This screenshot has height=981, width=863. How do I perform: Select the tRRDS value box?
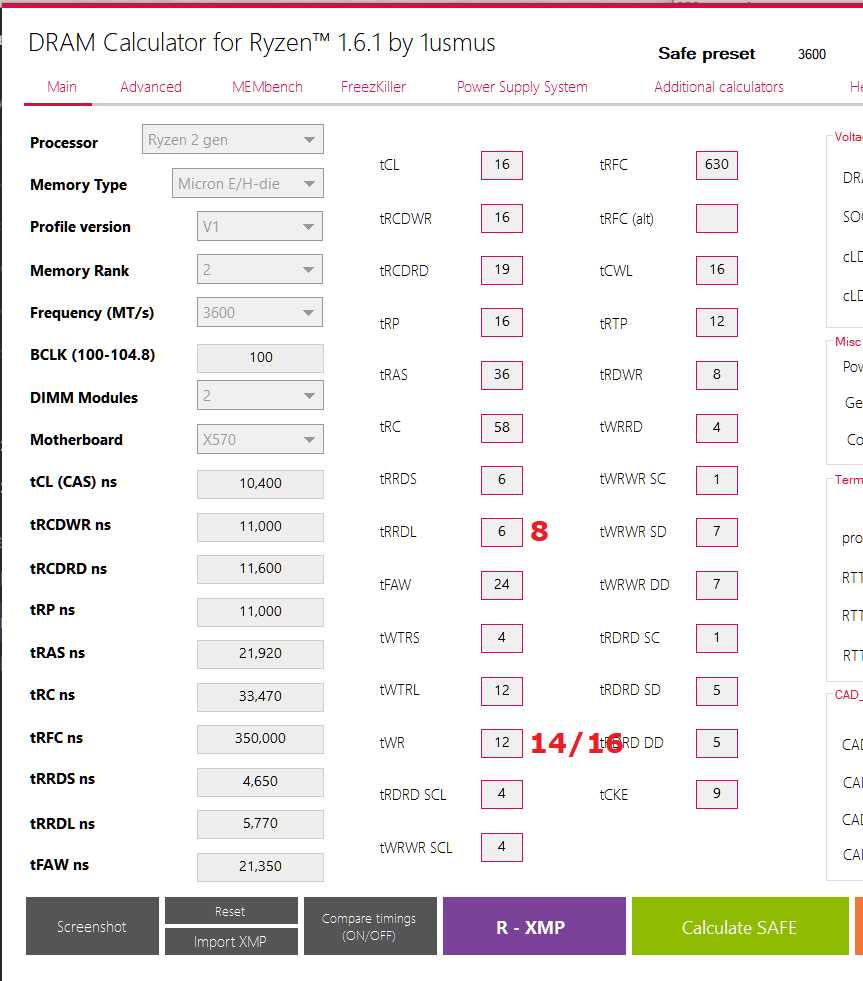(x=502, y=480)
